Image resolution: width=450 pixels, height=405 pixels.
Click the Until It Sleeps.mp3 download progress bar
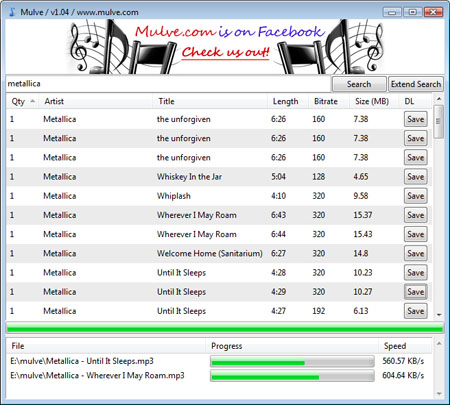[292, 362]
